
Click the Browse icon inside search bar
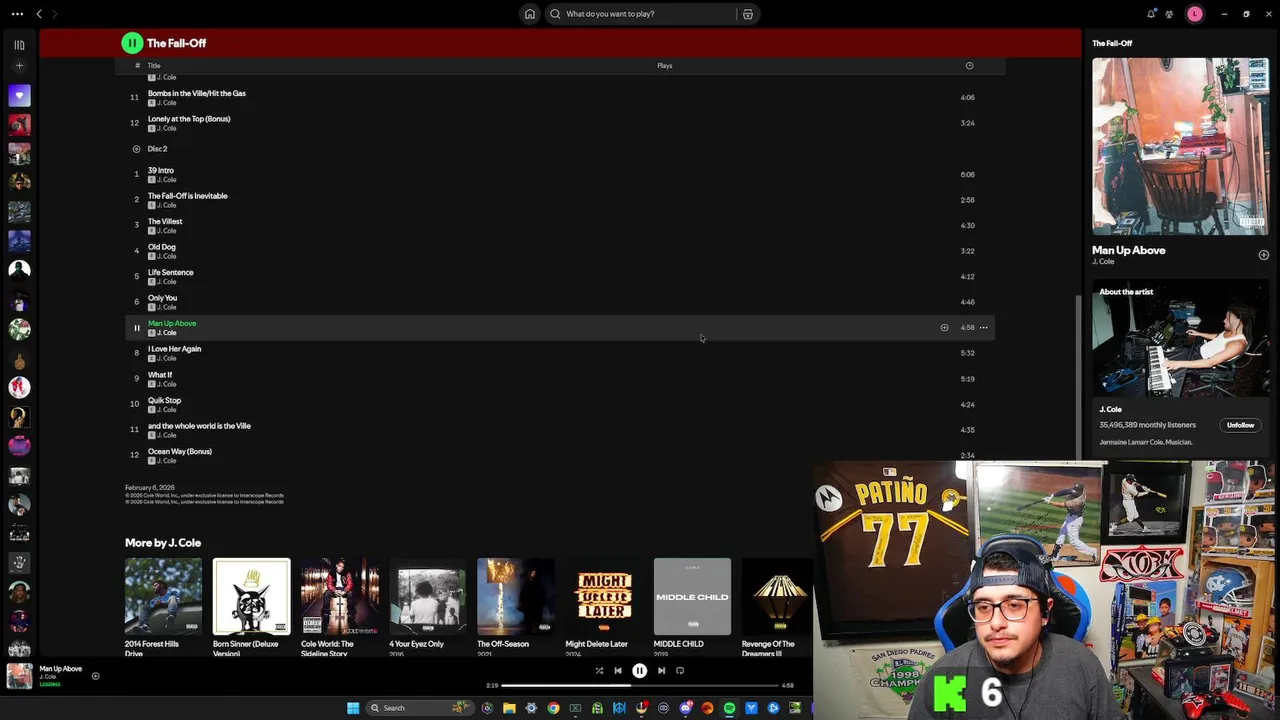(x=747, y=14)
